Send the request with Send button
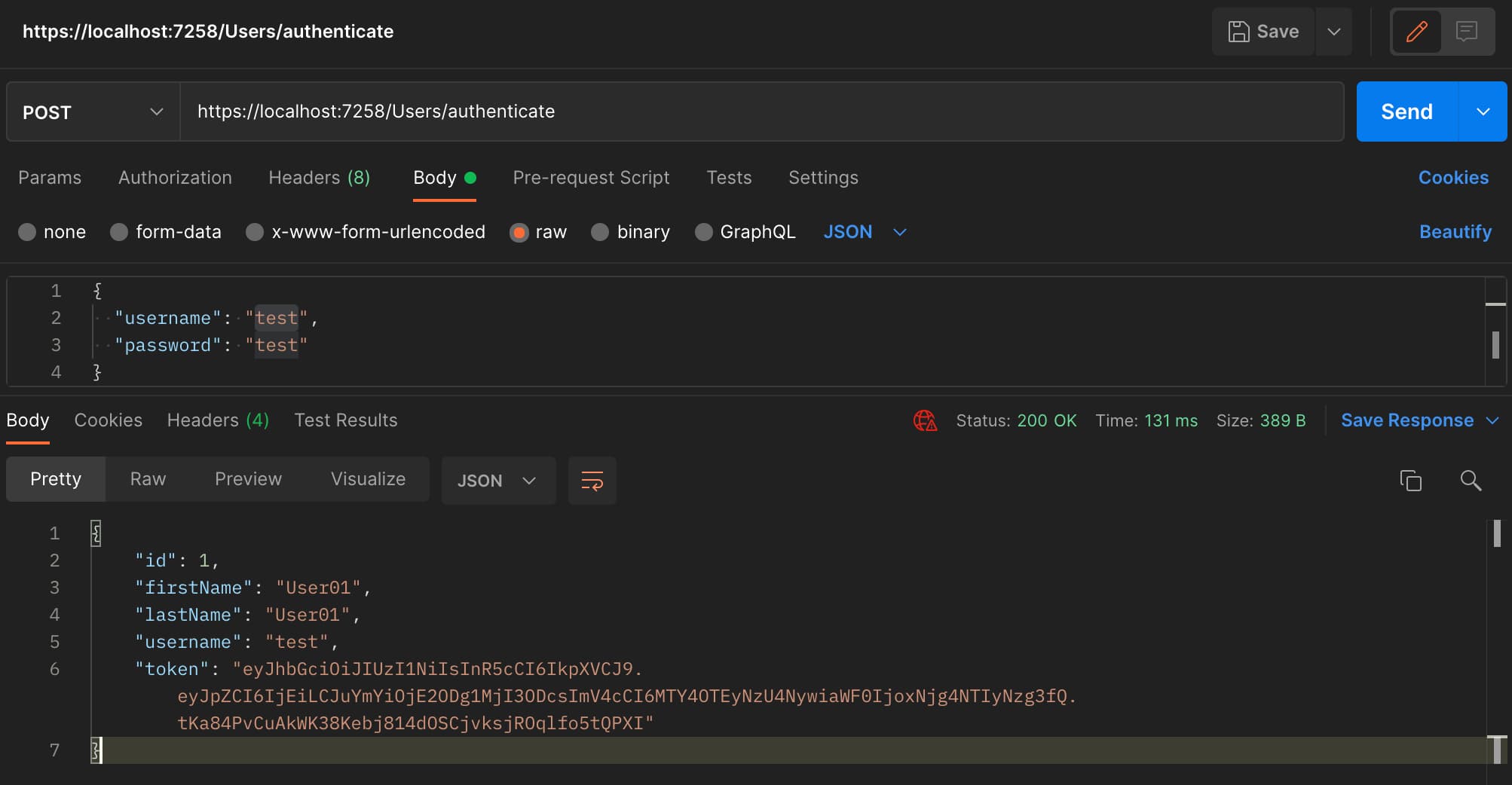This screenshot has width=1512, height=785. pyautogui.click(x=1407, y=111)
